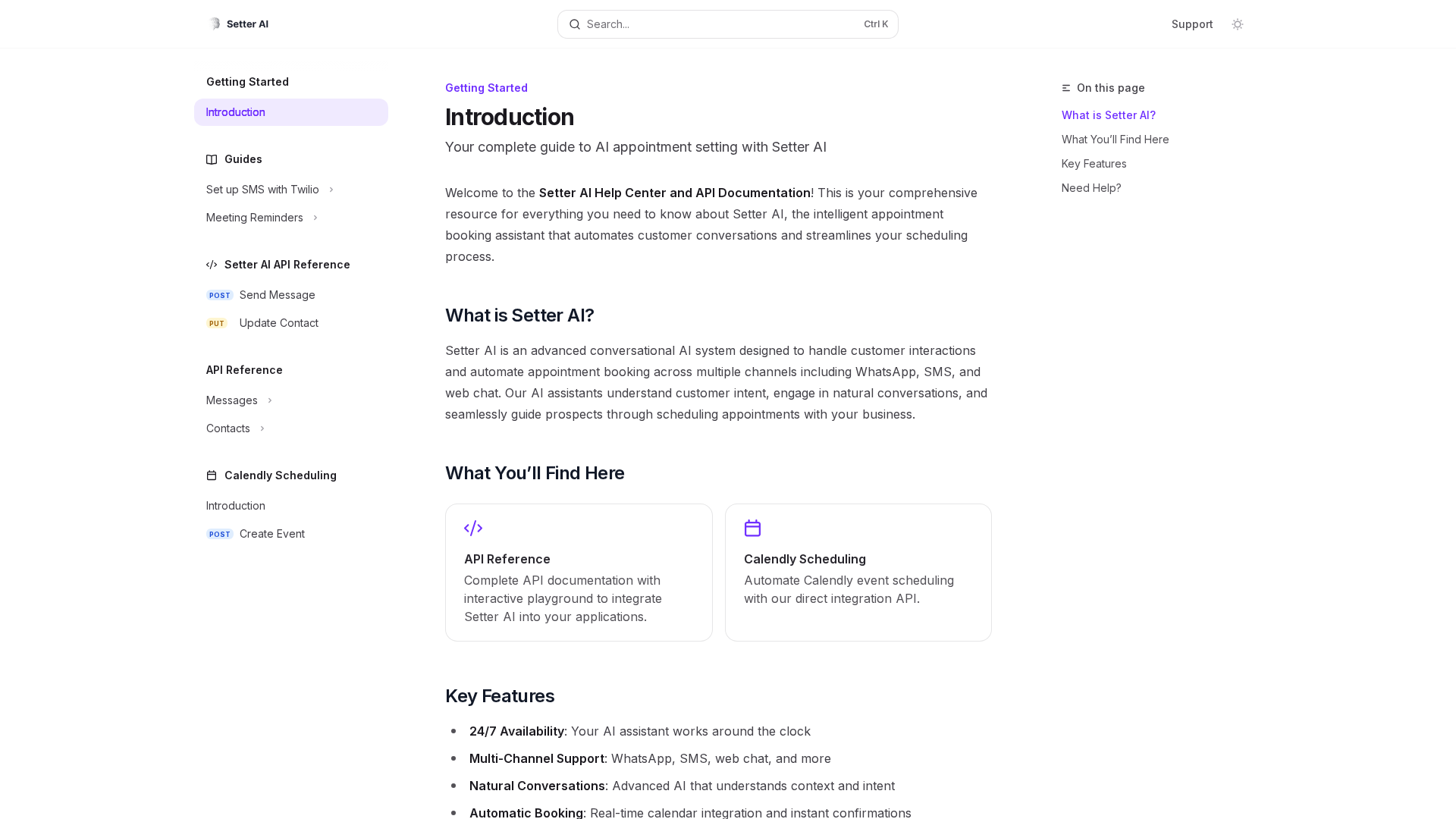Jump to Key Features section link
This screenshot has height=819, width=1456.
pyautogui.click(x=1094, y=164)
